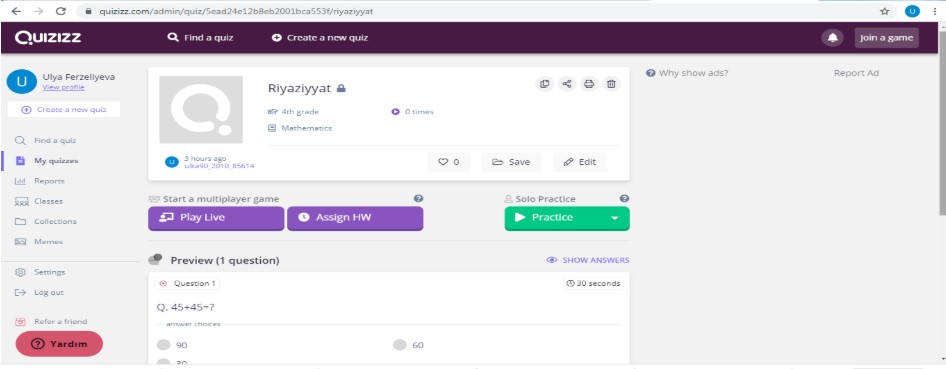Click the Report Ad link
The image size is (946, 369).
pos(856,73)
